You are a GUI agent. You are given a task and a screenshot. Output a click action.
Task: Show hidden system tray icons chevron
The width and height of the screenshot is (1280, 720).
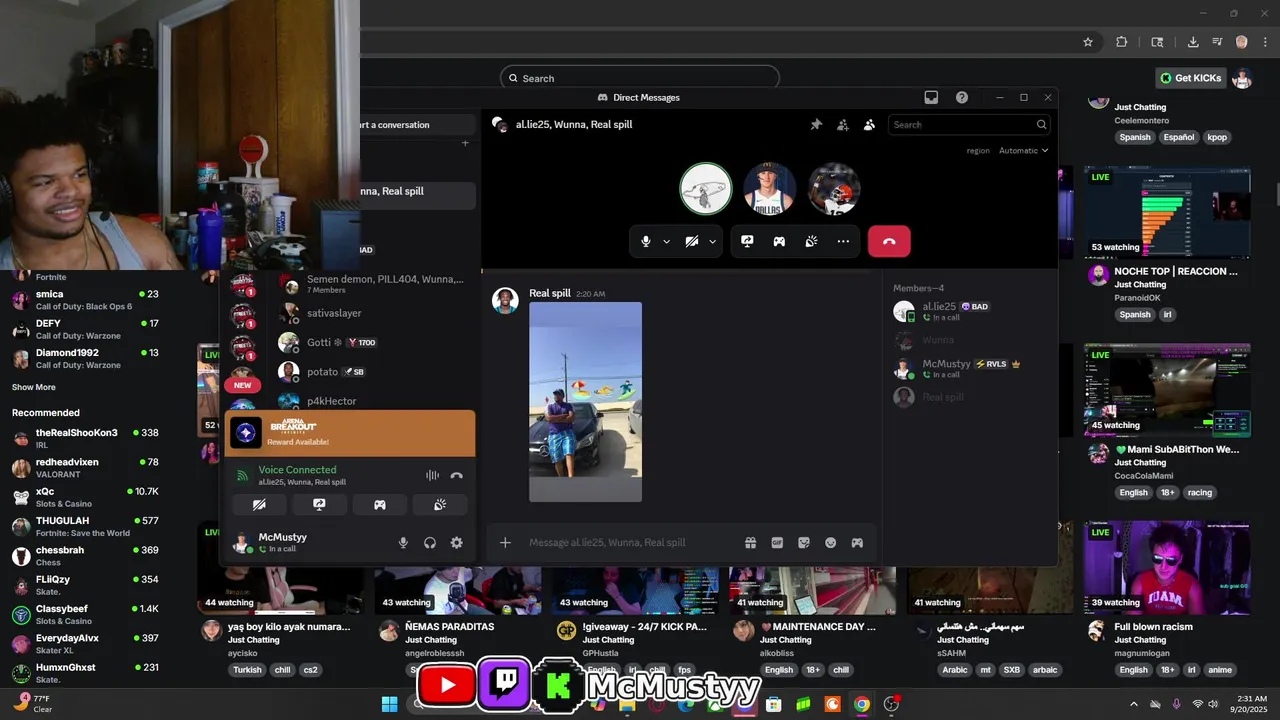[1133, 704]
